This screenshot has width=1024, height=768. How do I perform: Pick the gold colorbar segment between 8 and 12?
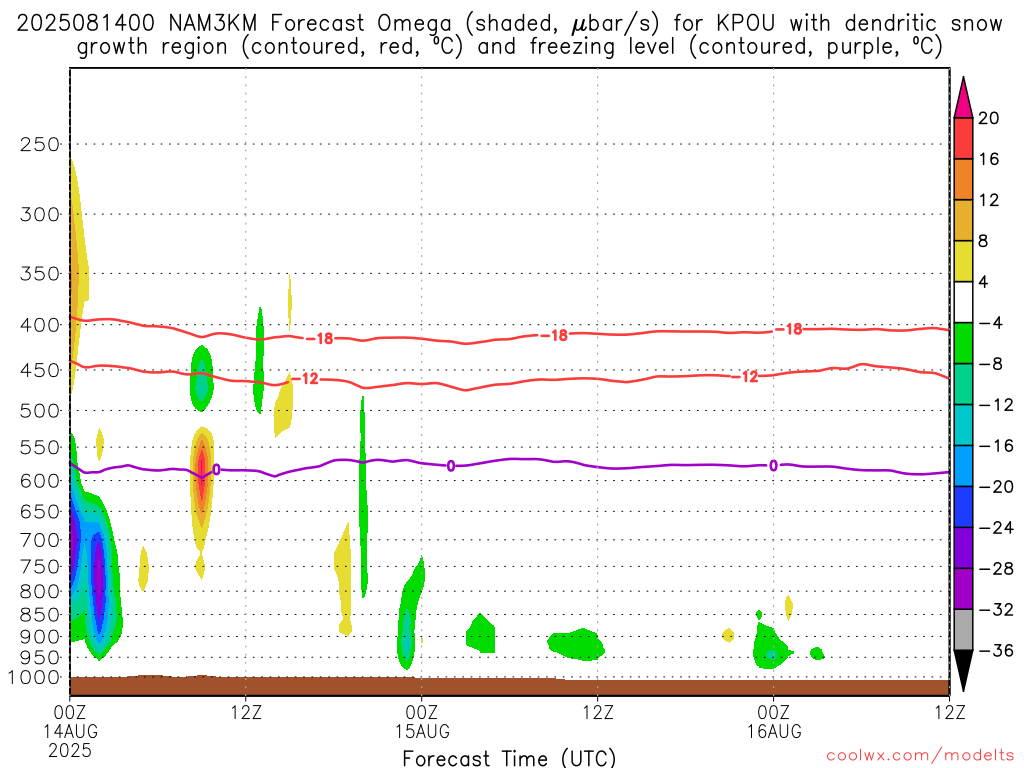click(963, 221)
